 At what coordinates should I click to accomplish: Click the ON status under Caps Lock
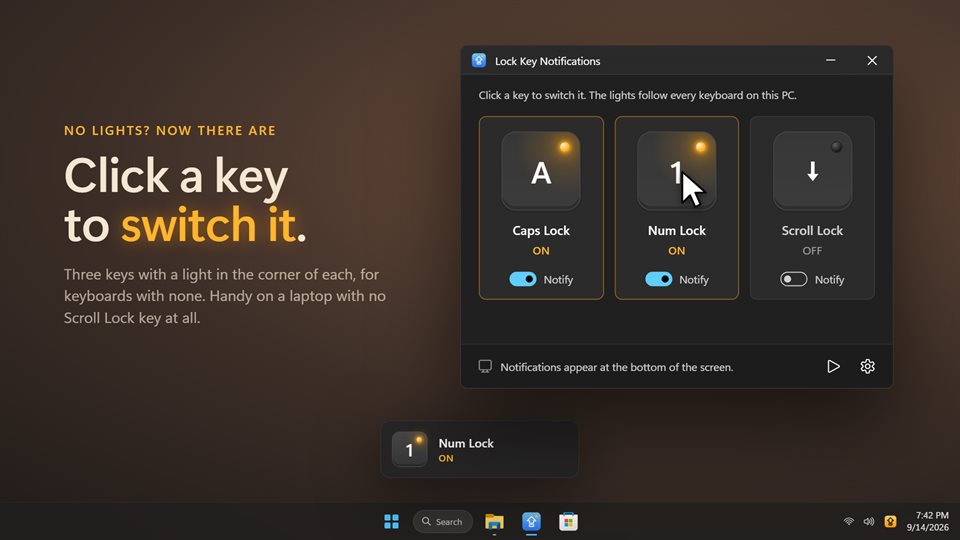(x=541, y=250)
